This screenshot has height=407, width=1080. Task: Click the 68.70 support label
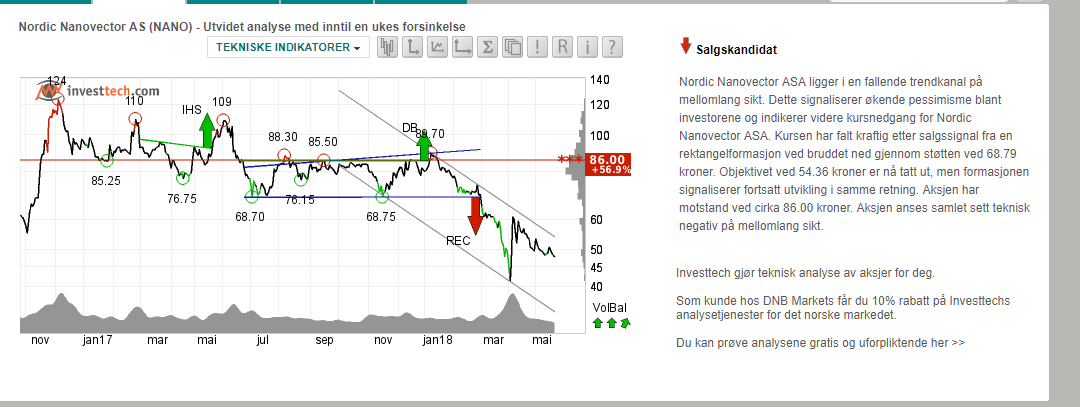[250, 216]
